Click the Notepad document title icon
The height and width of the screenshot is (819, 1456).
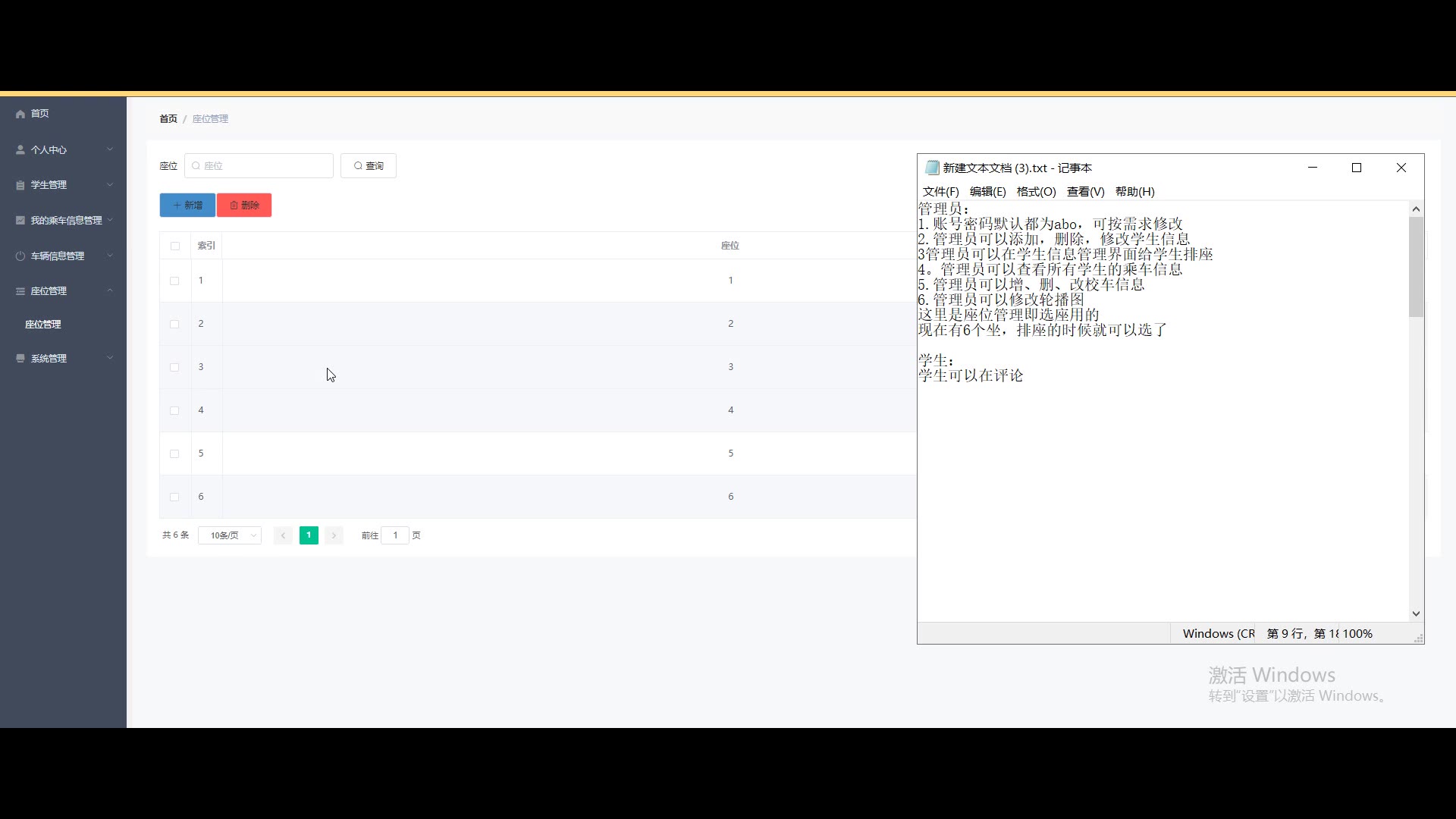coord(932,168)
